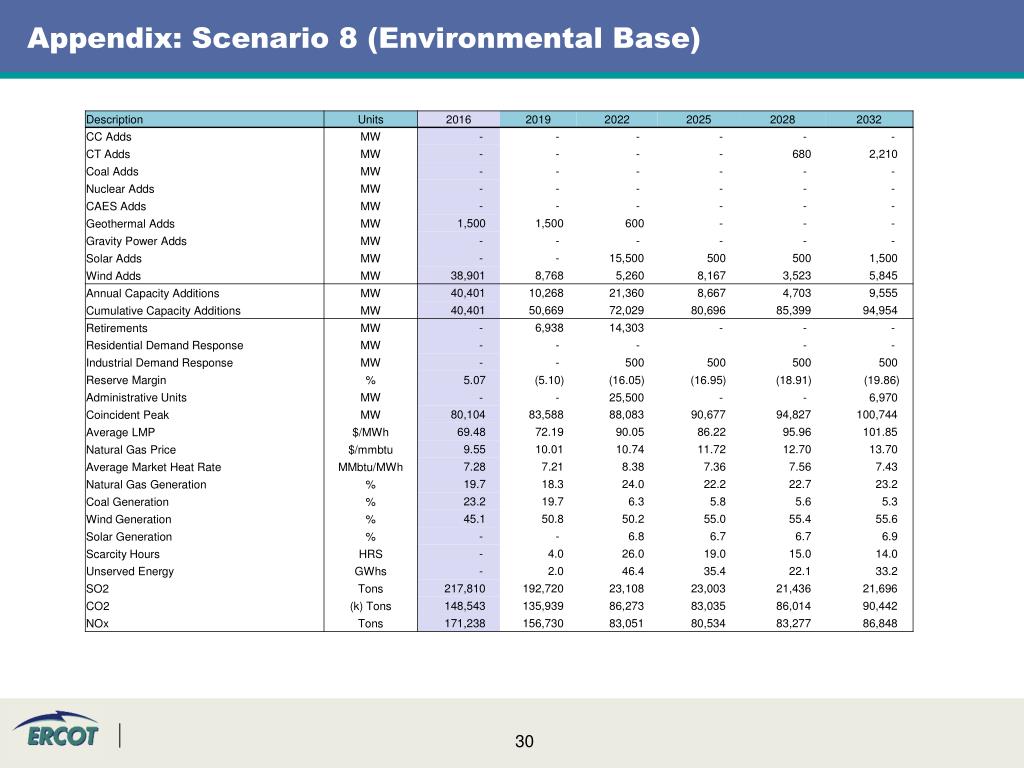Click Wind Generation 2025 value 55.0
This screenshot has height=768, width=1024.
coord(714,519)
